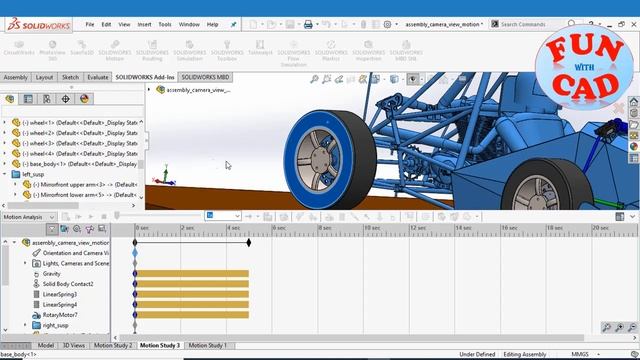Open the Appearances color ball in task pane
Image resolution: width=640 pixels, height=360 pixels.
coord(634,147)
